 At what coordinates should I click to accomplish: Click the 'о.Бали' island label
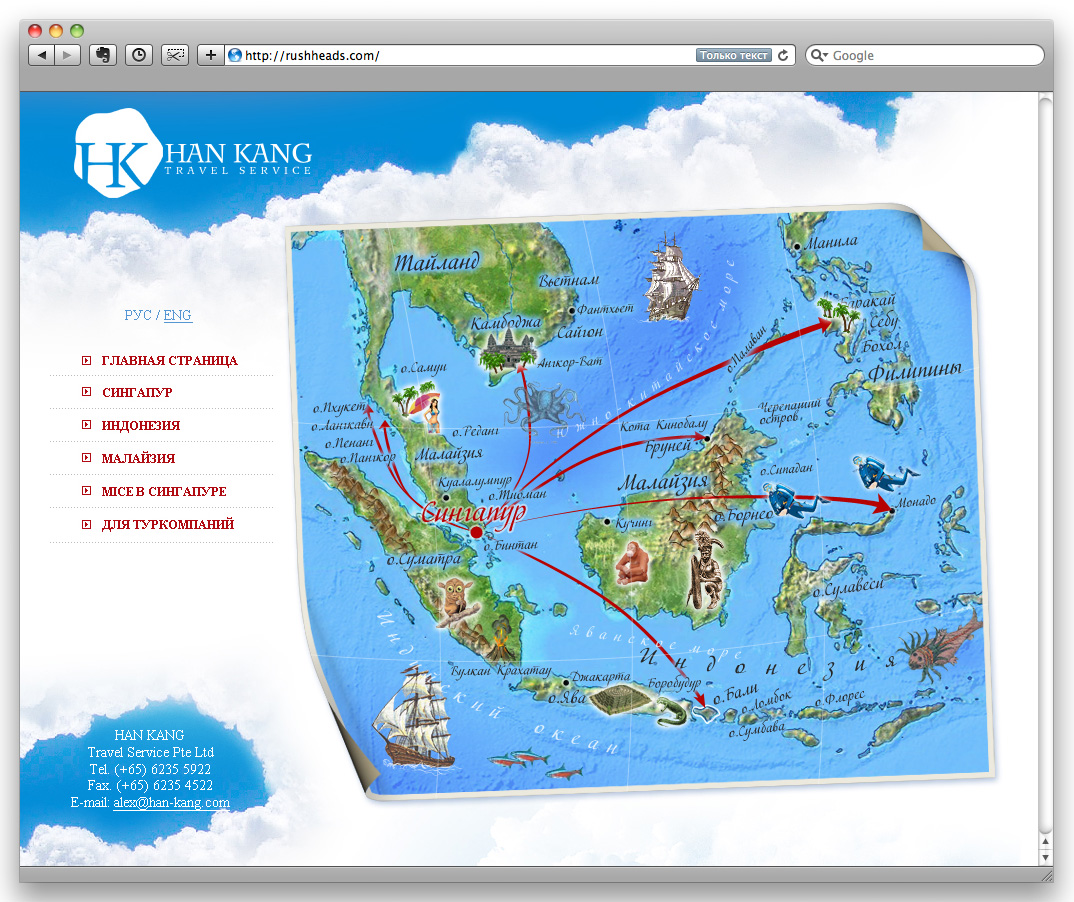735,695
